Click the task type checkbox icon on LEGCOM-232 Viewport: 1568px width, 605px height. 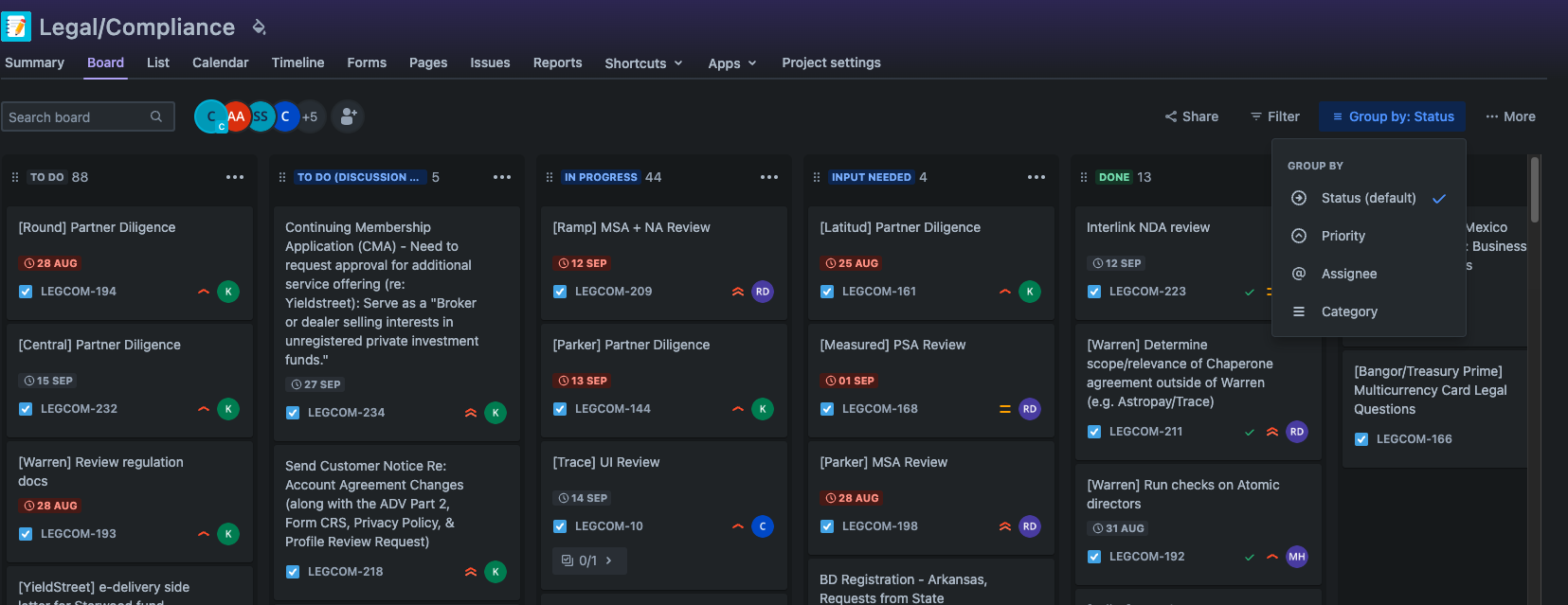pos(26,409)
